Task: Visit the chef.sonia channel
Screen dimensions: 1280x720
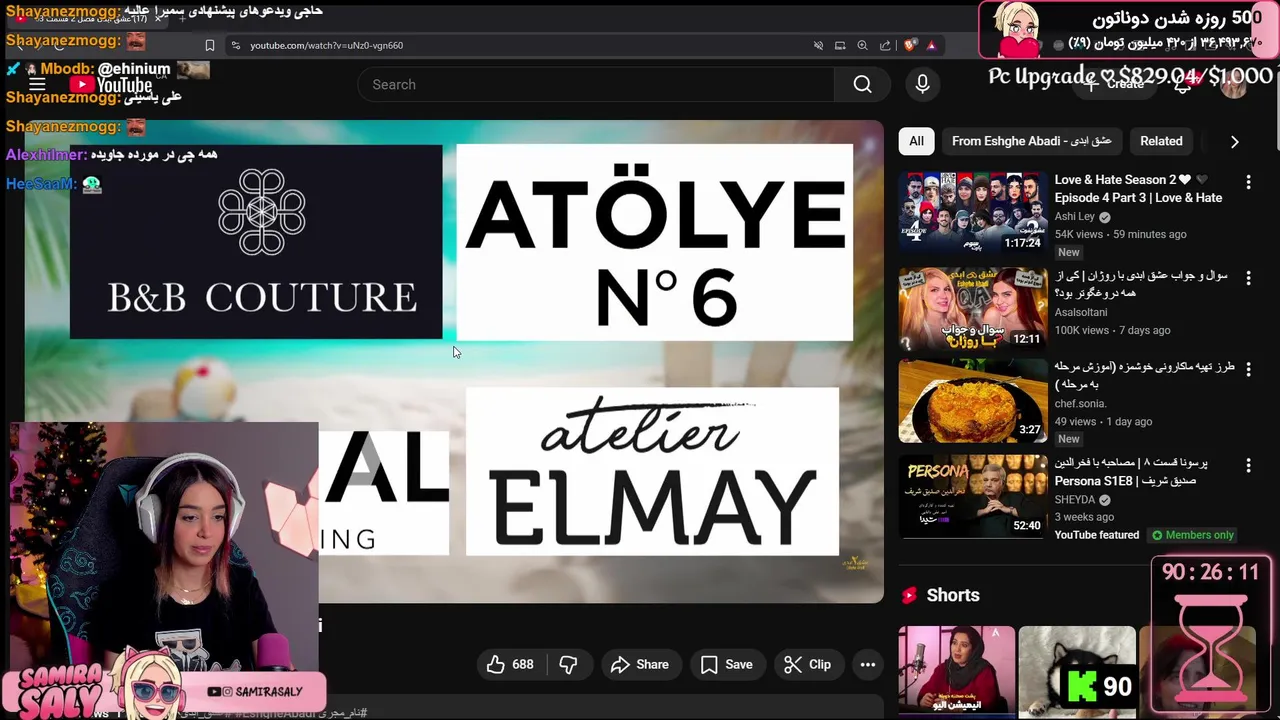Action: click(1082, 404)
